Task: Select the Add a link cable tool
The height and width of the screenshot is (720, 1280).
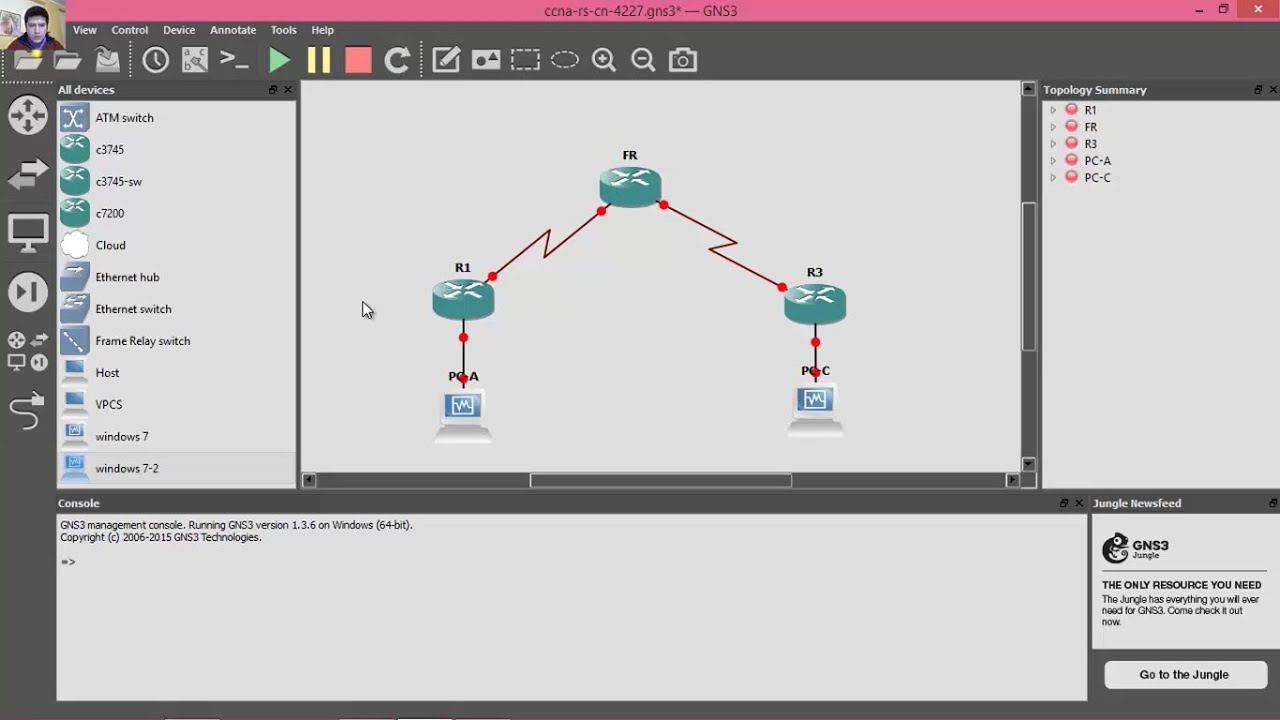Action: coord(27,411)
